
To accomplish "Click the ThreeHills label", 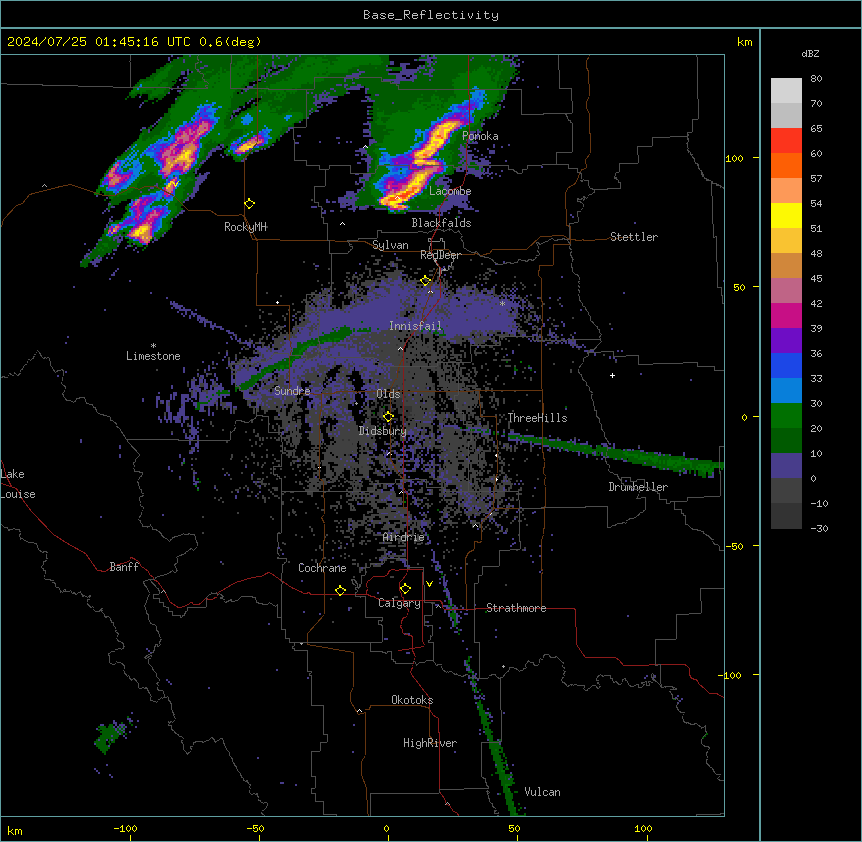I will [x=537, y=418].
